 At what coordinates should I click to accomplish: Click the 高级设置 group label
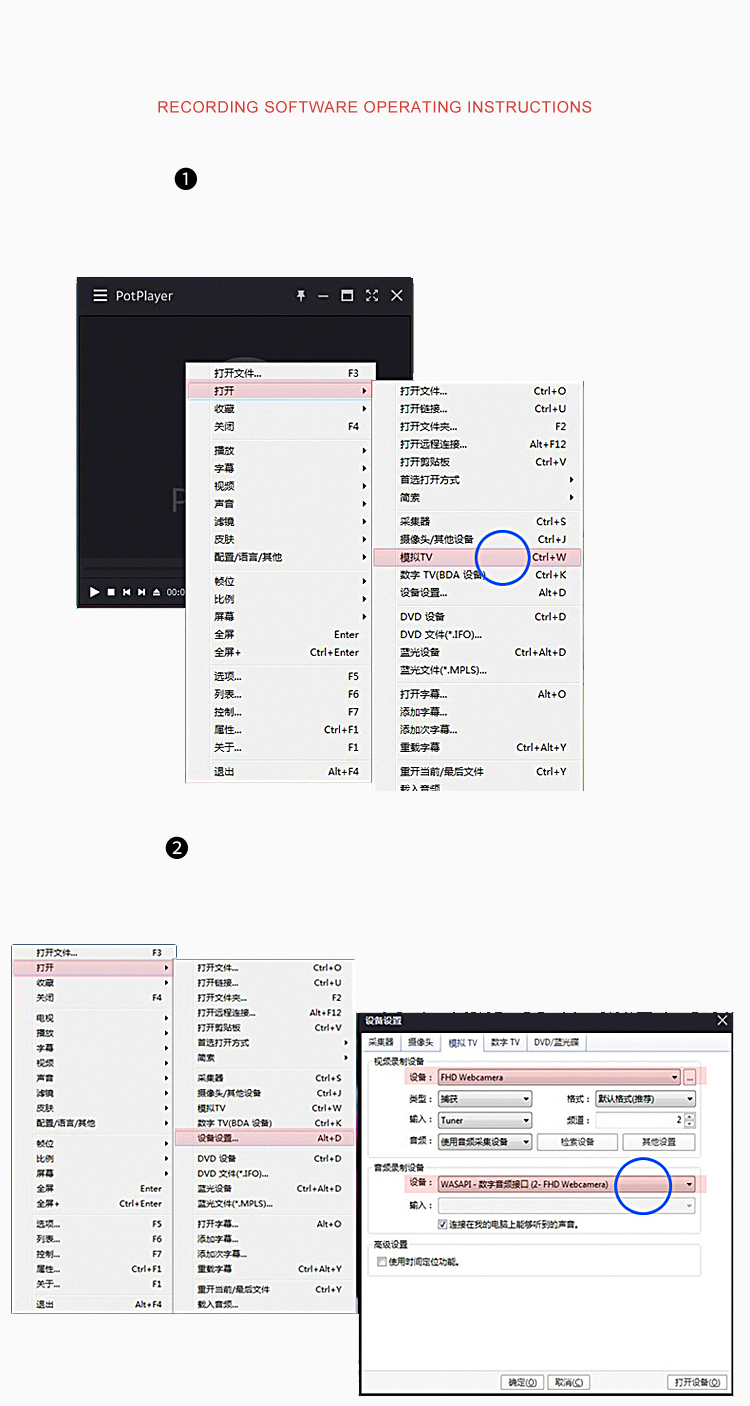click(x=390, y=1244)
